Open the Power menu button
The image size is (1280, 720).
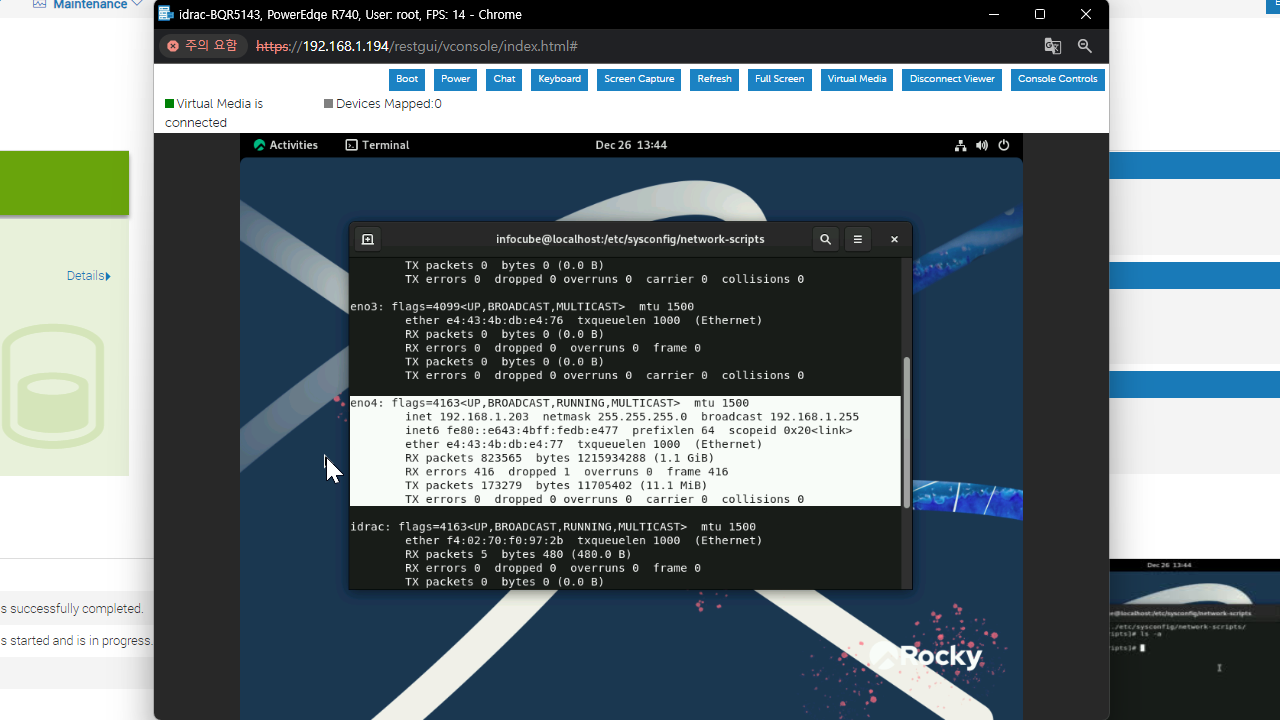tap(456, 80)
